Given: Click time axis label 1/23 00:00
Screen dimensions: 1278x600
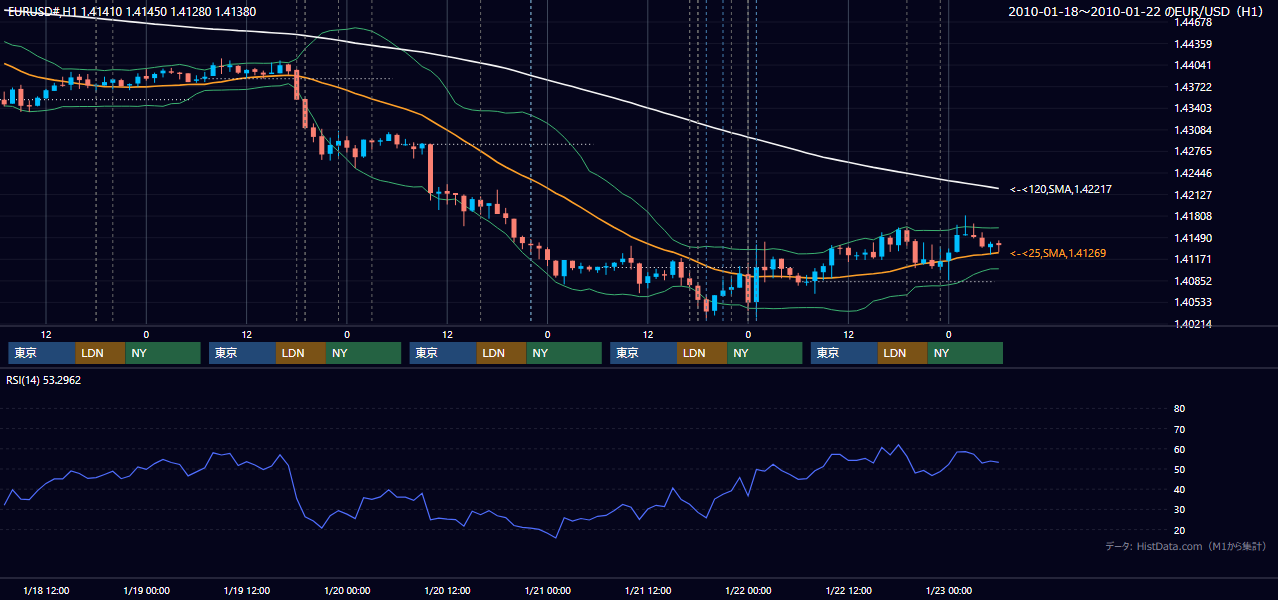Looking at the screenshot, I should coord(949,591).
